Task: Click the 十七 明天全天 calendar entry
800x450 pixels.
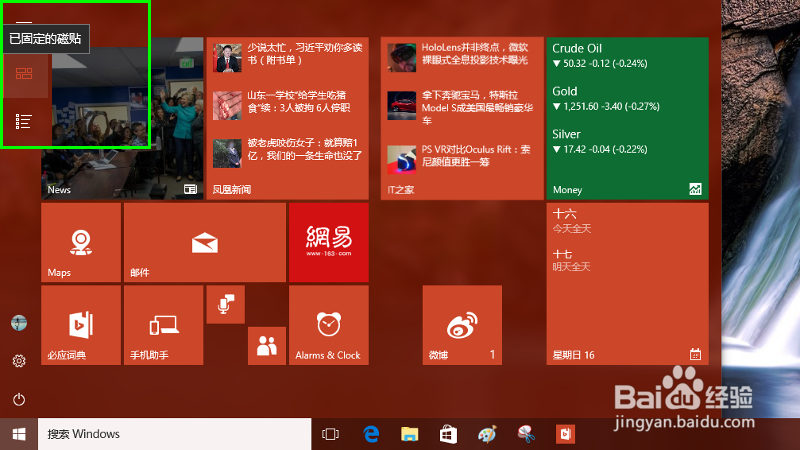Action: (x=571, y=260)
